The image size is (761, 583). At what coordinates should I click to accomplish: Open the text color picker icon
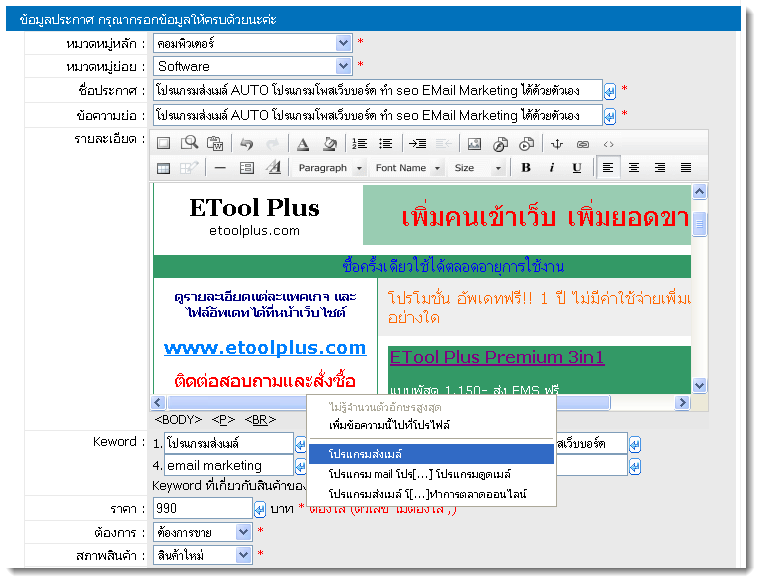tap(303, 144)
